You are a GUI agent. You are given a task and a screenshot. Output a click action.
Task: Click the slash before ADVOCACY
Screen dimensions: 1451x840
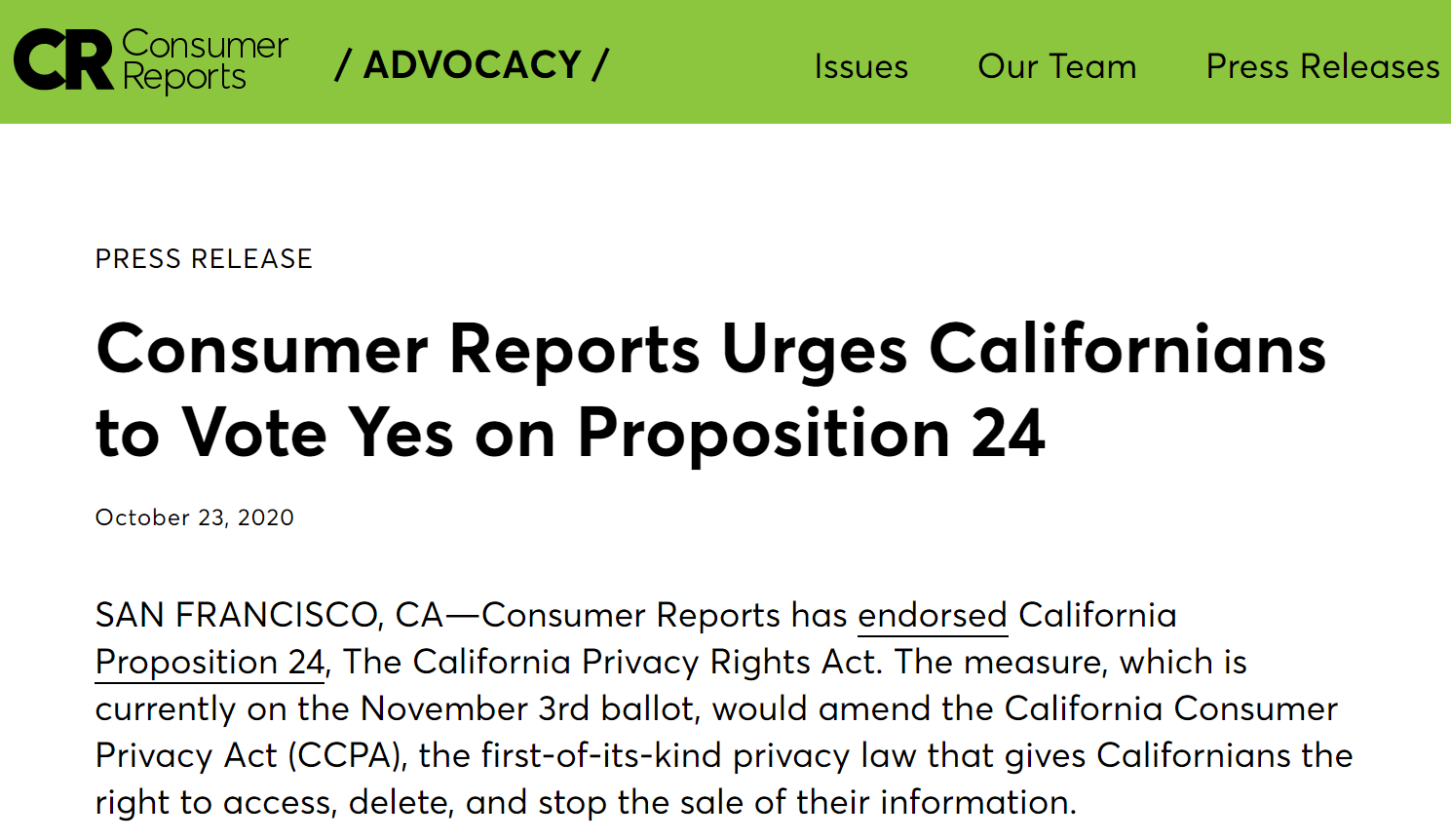tap(343, 65)
